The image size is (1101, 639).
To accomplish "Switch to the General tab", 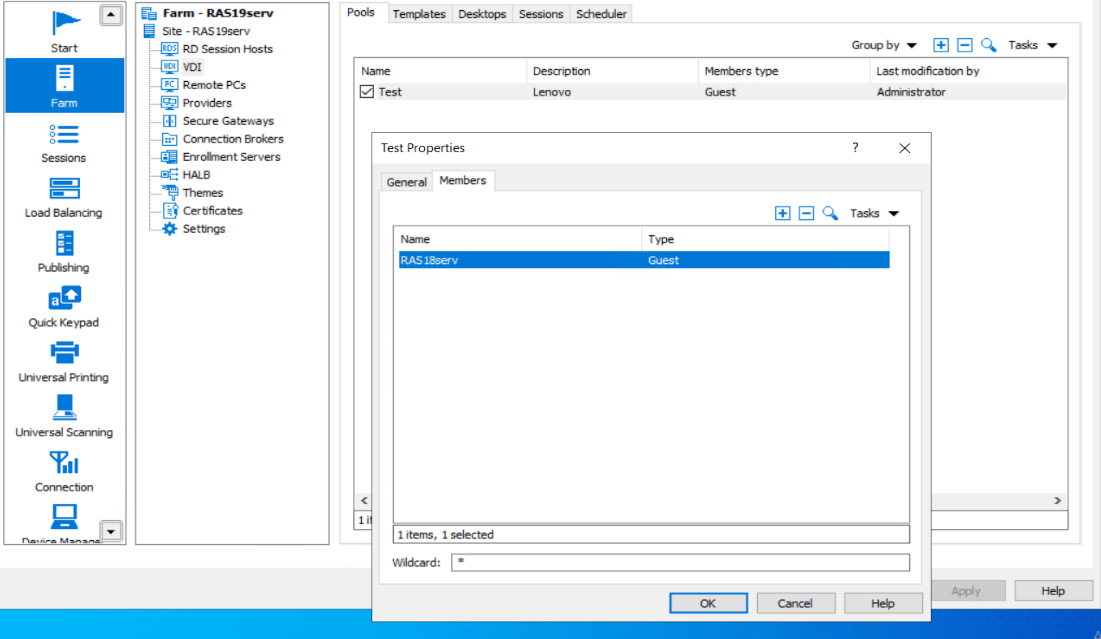I will click(x=407, y=182).
